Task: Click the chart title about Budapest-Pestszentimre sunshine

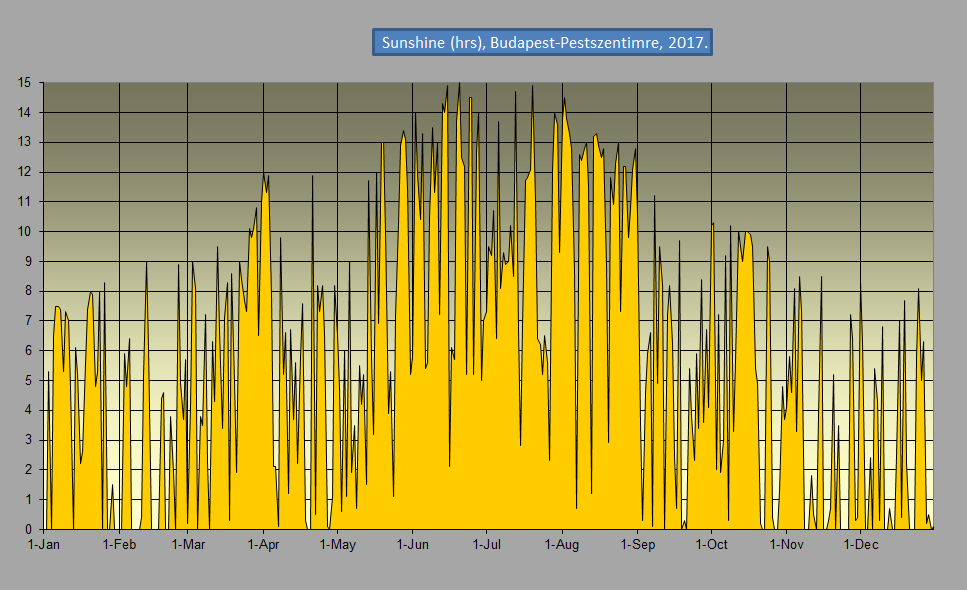Action: (542, 43)
